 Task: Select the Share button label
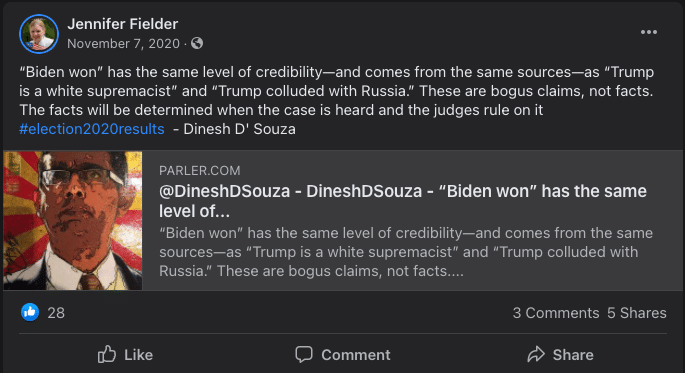573,355
